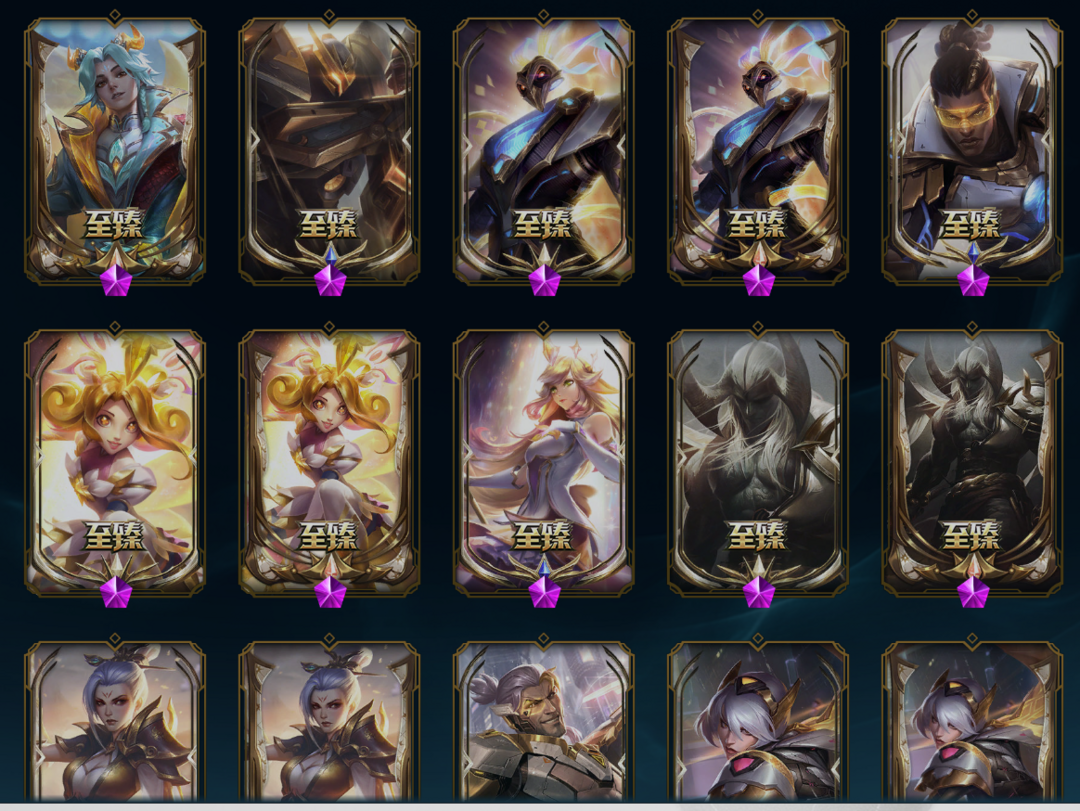Choose the pink-haired fox-eared girl skin card
Image resolution: width=1080 pixels, height=811 pixels.
pyautogui.click(x=543, y=462)
